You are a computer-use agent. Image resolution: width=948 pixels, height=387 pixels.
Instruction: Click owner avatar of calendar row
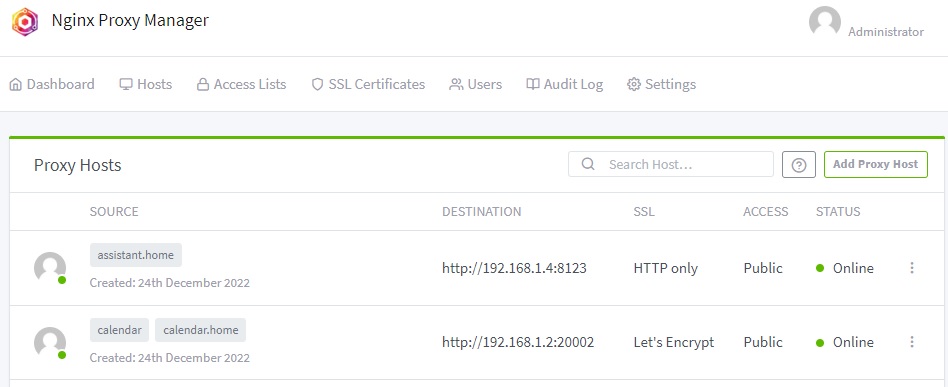50,343
